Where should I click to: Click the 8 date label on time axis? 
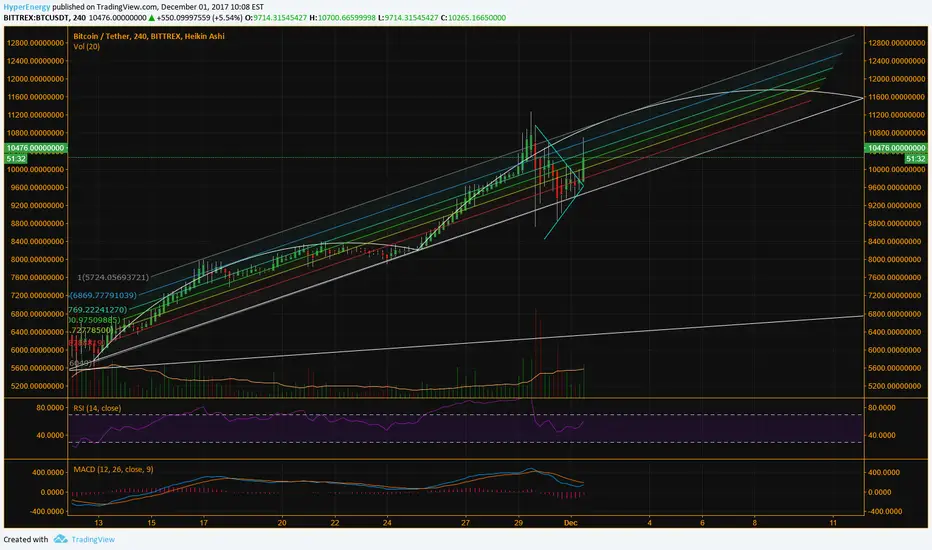coord(755,523)
